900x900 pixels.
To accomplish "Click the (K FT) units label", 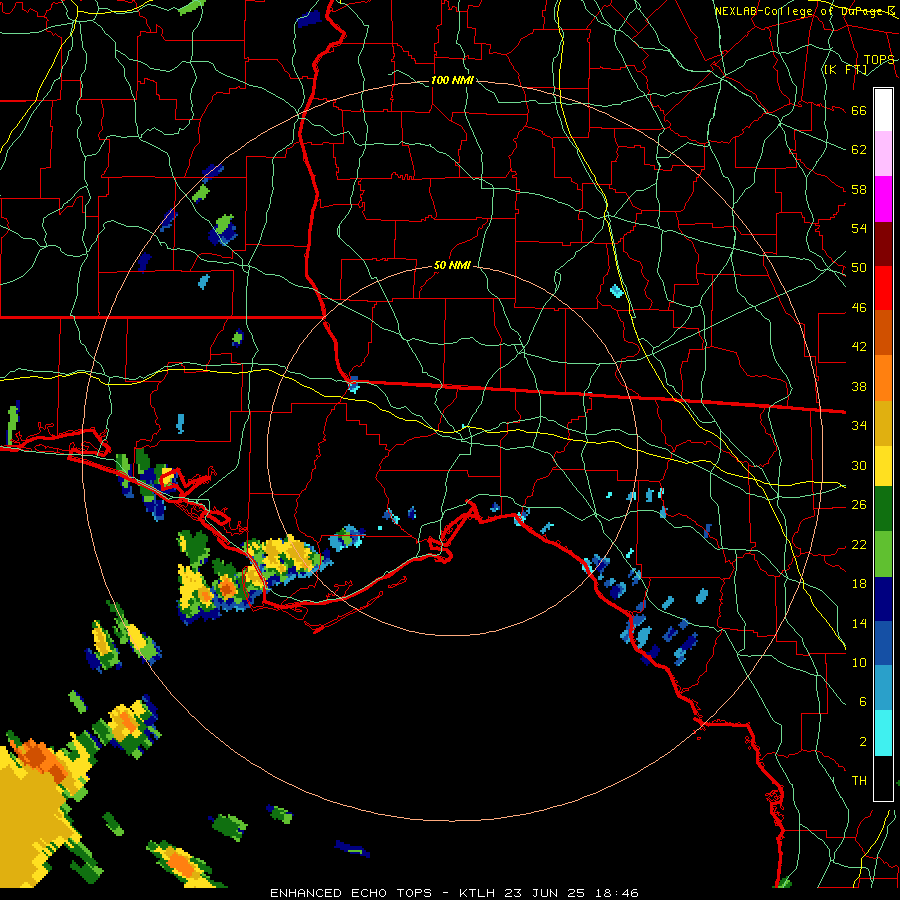I will pos(845,69).
